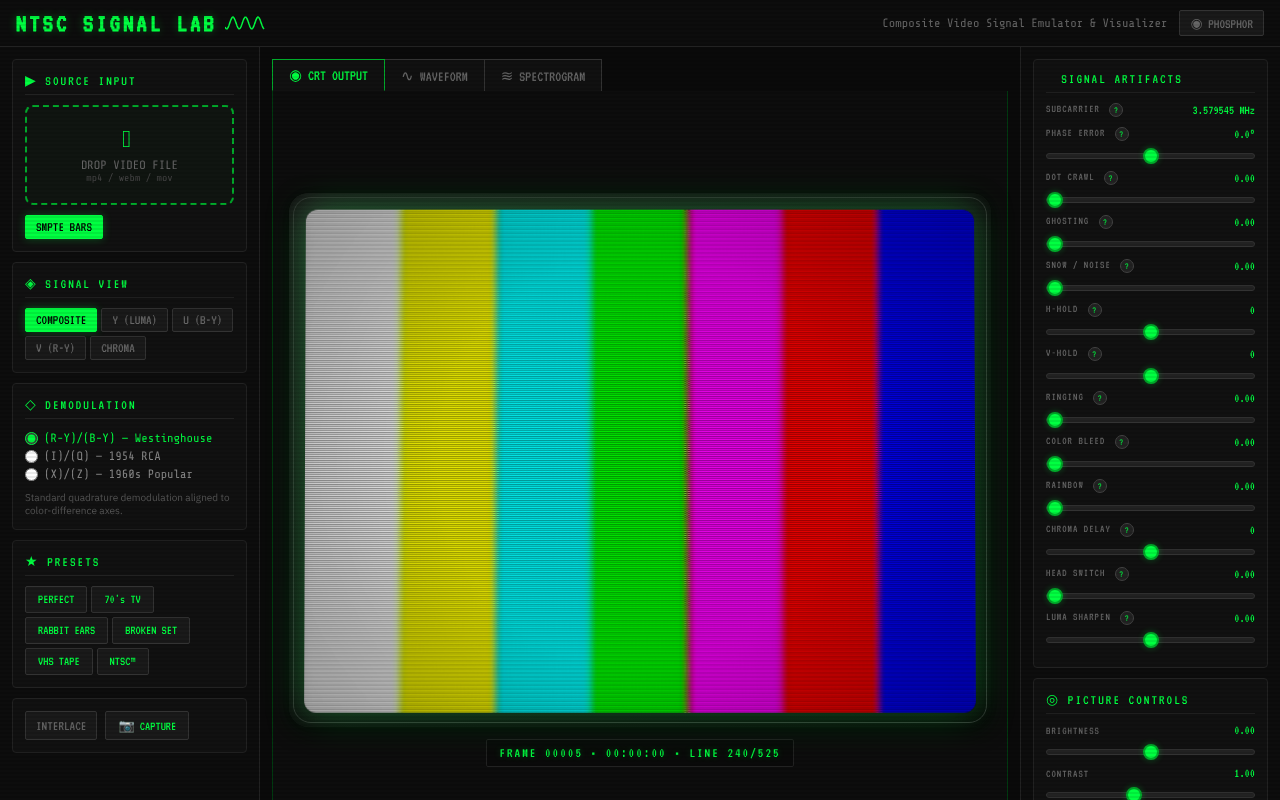Apply the VHS TAPE preset
The height and width of the screenshot is (800, 1280).
[x=58, y=661]
